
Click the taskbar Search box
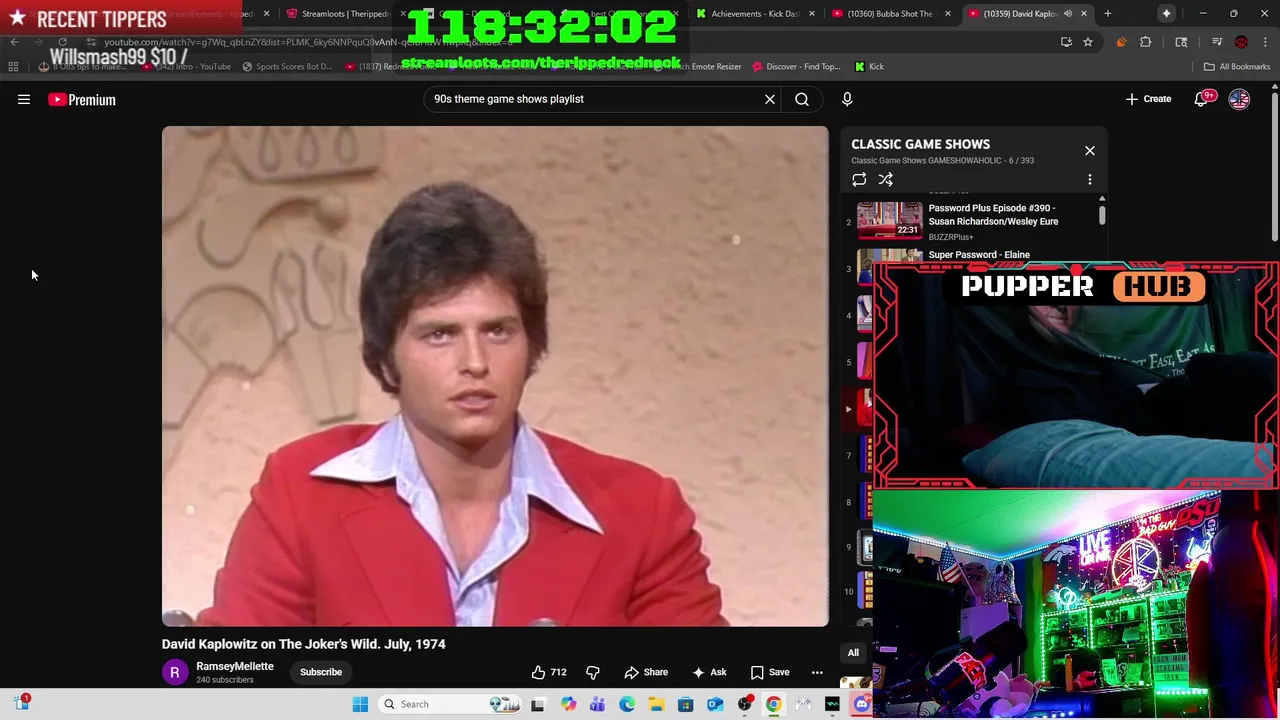click(450, 704)
